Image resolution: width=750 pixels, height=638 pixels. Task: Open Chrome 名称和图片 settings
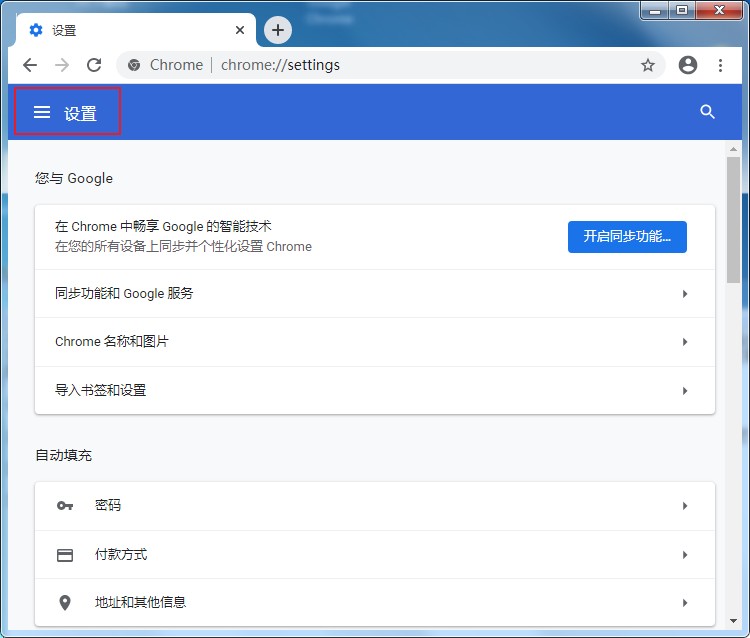tap(375, 342)
